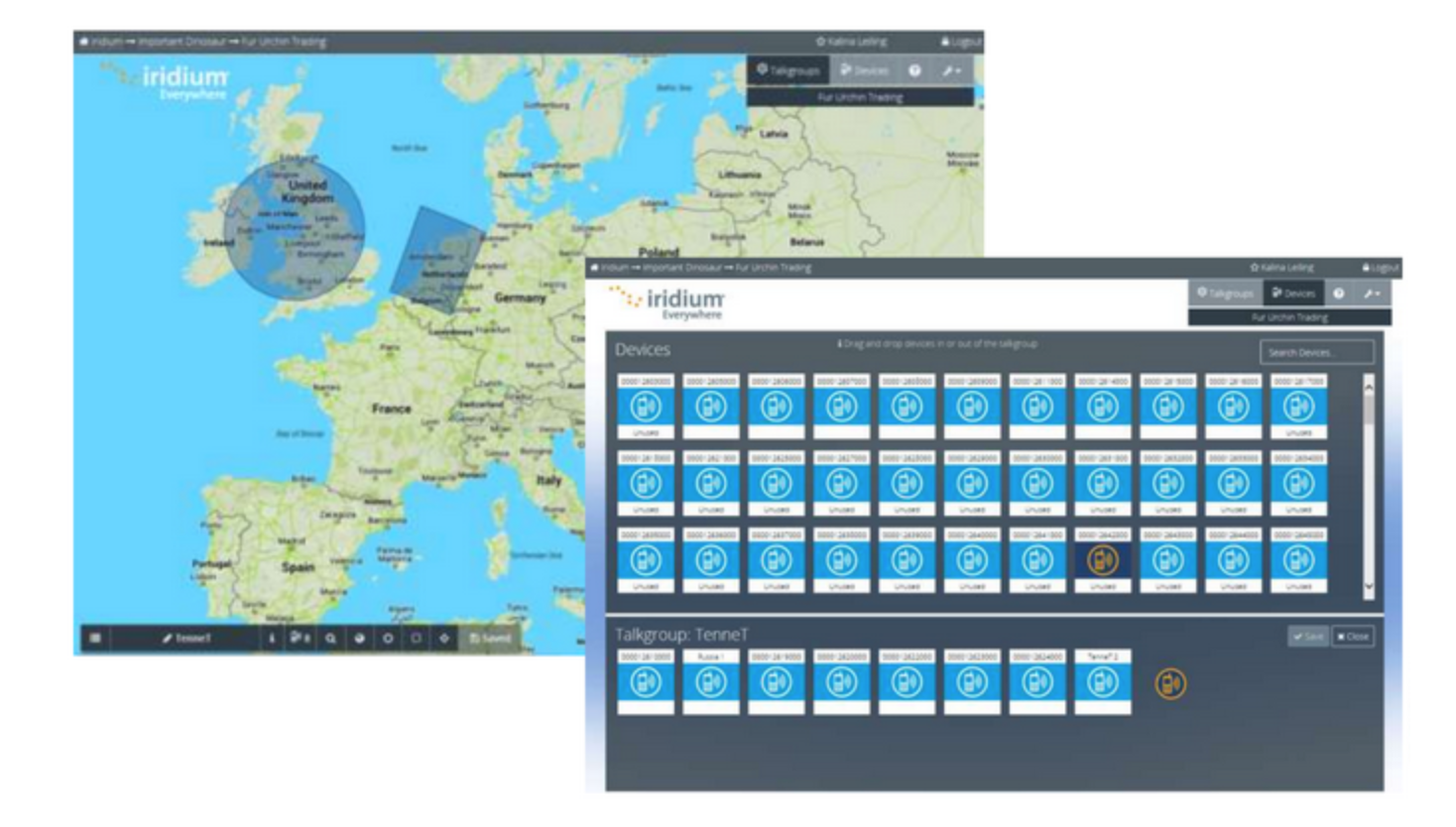Viewport: 1456px width, 827px height.
Task: Open Kalina Leiling account in Devices window
Action: click(1281, 268)
